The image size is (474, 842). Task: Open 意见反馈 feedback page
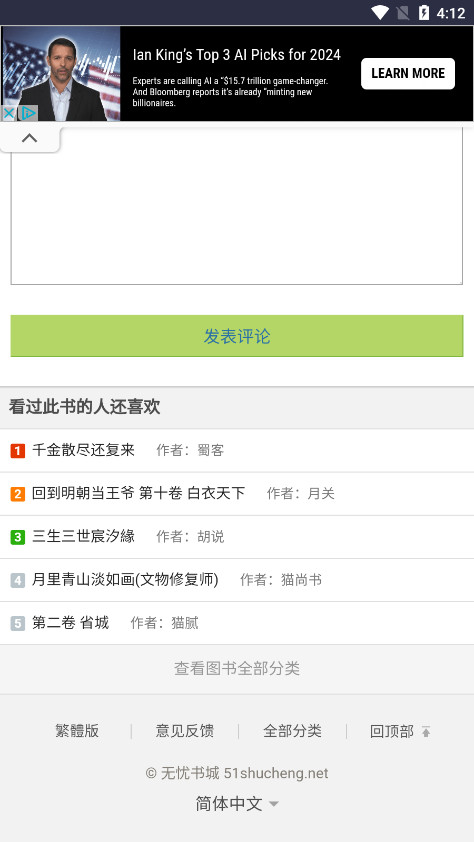click(185, 731)
